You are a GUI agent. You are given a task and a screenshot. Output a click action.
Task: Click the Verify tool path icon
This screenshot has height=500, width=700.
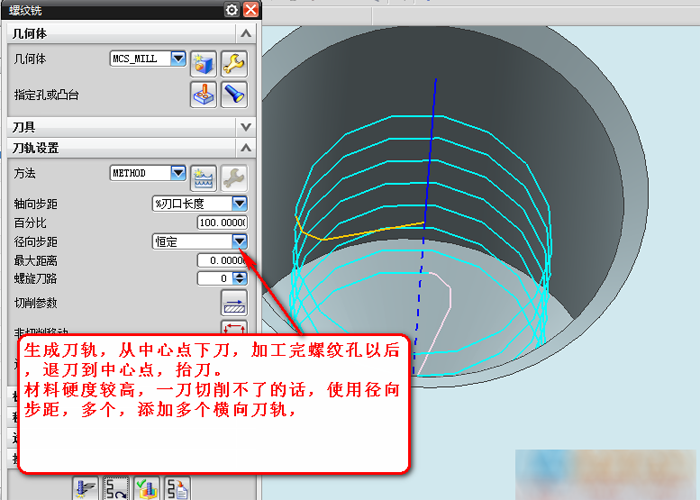click(x=146, y=488)
